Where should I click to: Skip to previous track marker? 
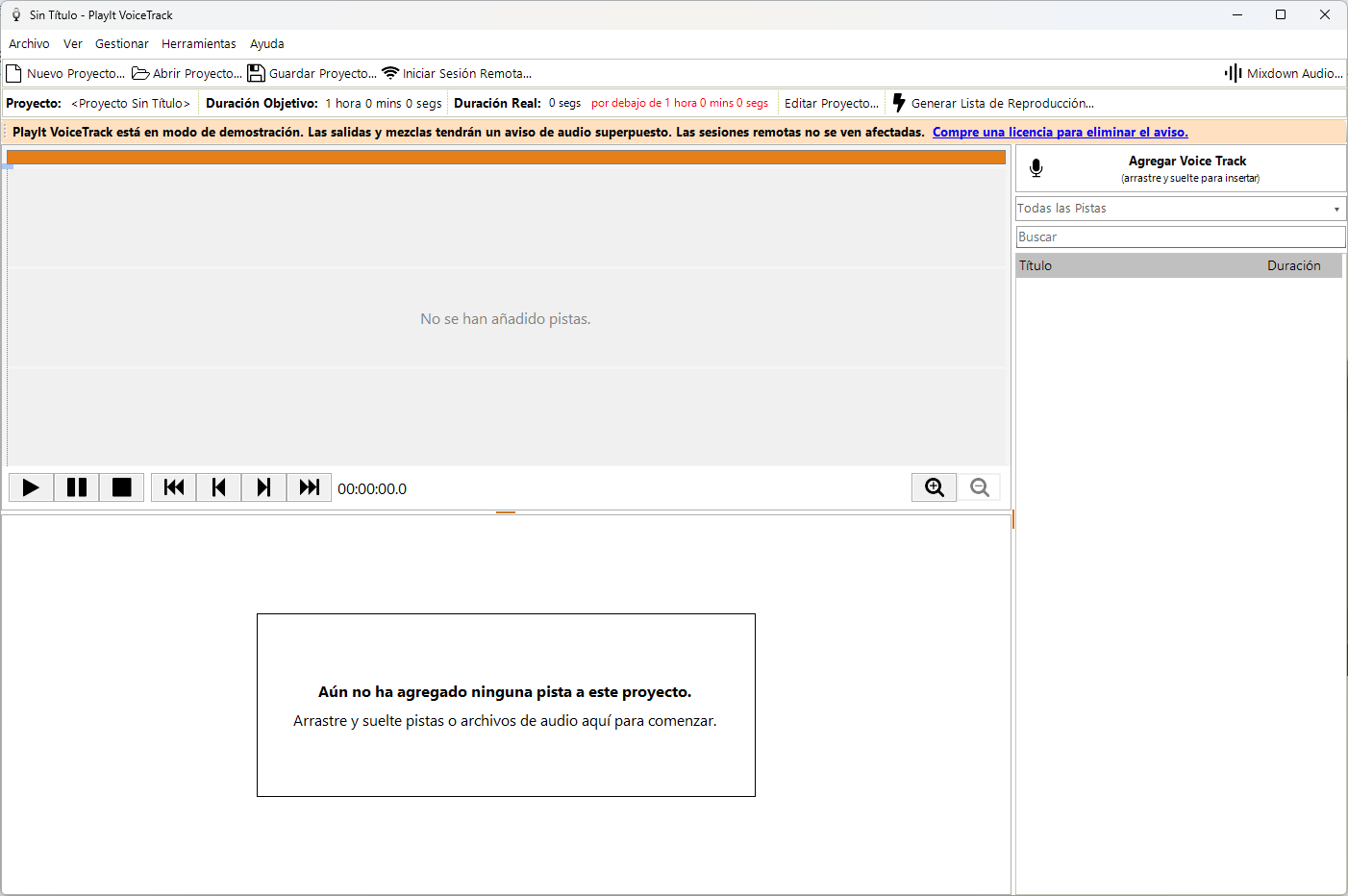(x=219, y=487)
